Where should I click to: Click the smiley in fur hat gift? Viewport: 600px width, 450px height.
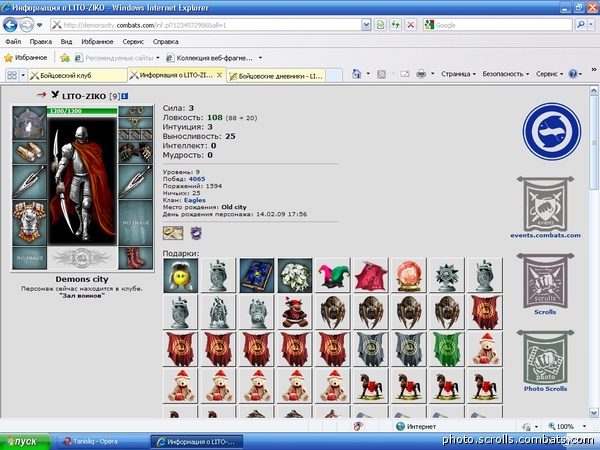[181, 276]
